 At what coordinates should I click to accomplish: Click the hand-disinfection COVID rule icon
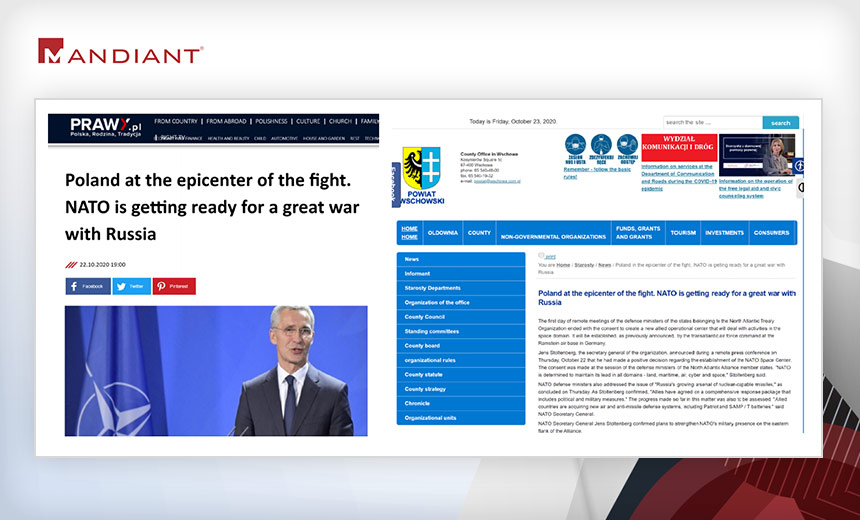click(x=601, y=149)
